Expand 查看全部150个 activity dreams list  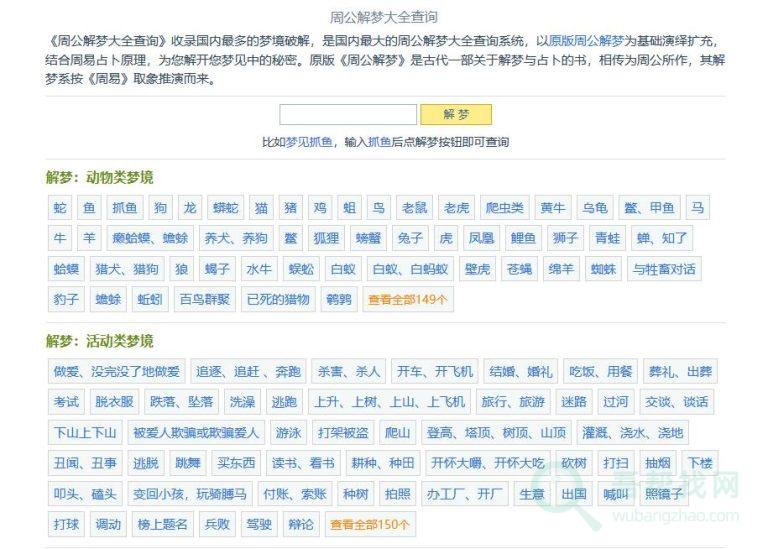pos(370,524)
